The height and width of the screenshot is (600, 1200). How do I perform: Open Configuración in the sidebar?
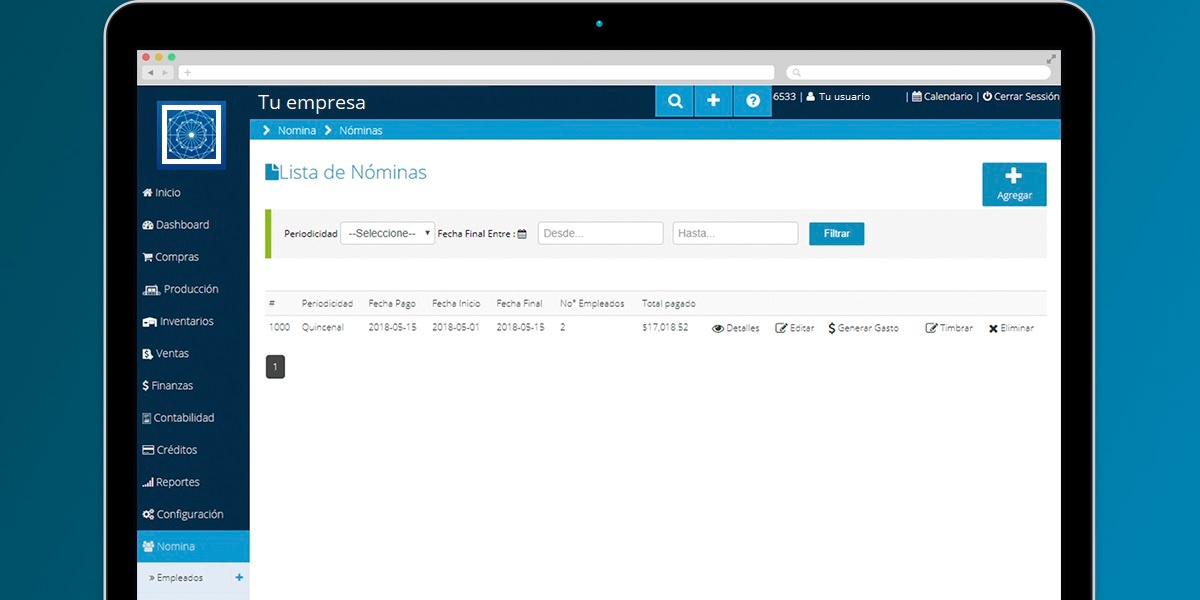point(183,514)
